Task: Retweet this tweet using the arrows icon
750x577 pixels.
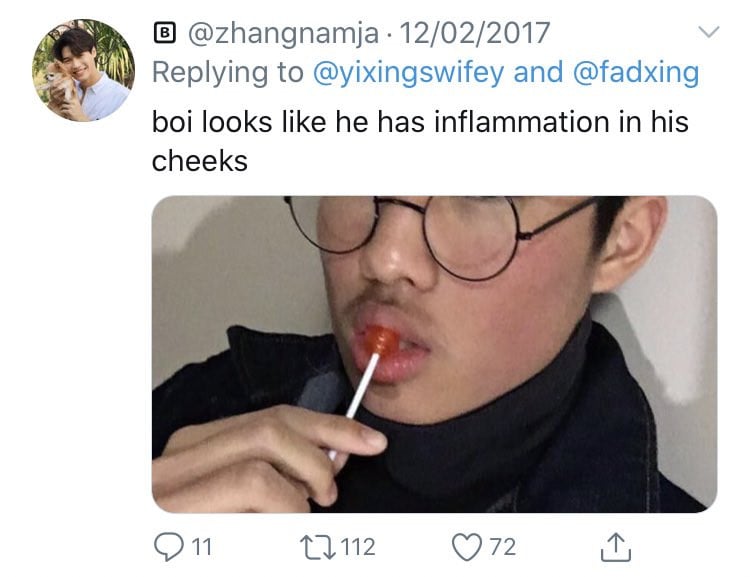Action: pos(318,547)
